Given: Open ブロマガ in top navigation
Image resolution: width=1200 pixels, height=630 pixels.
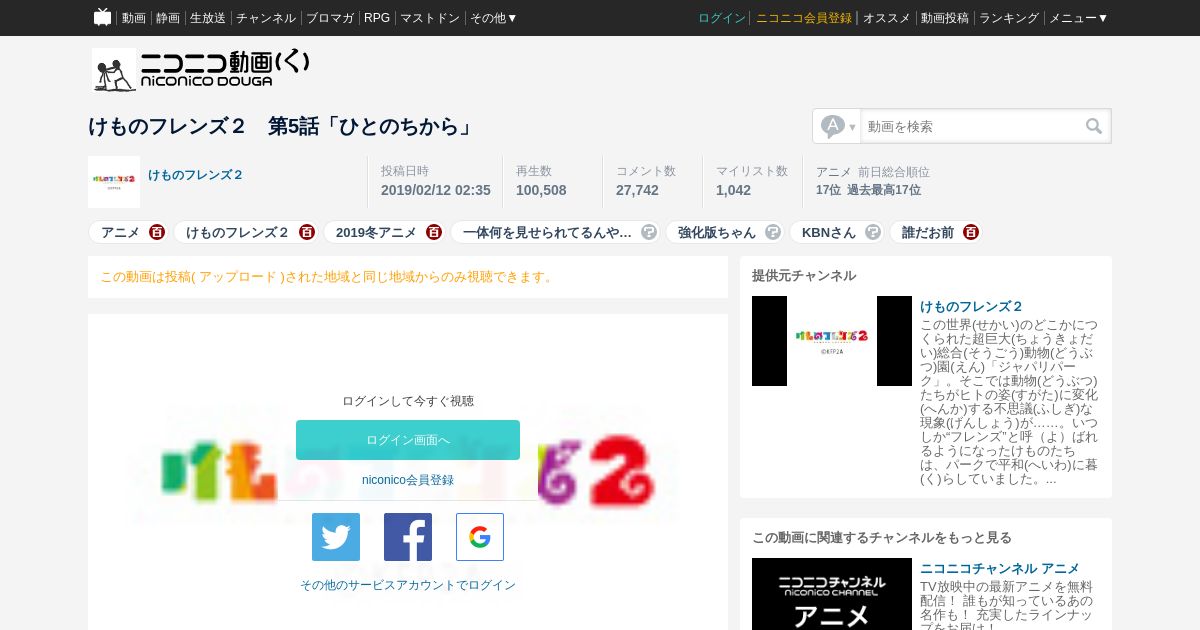Looking at the screenshot, I should 330,18.
